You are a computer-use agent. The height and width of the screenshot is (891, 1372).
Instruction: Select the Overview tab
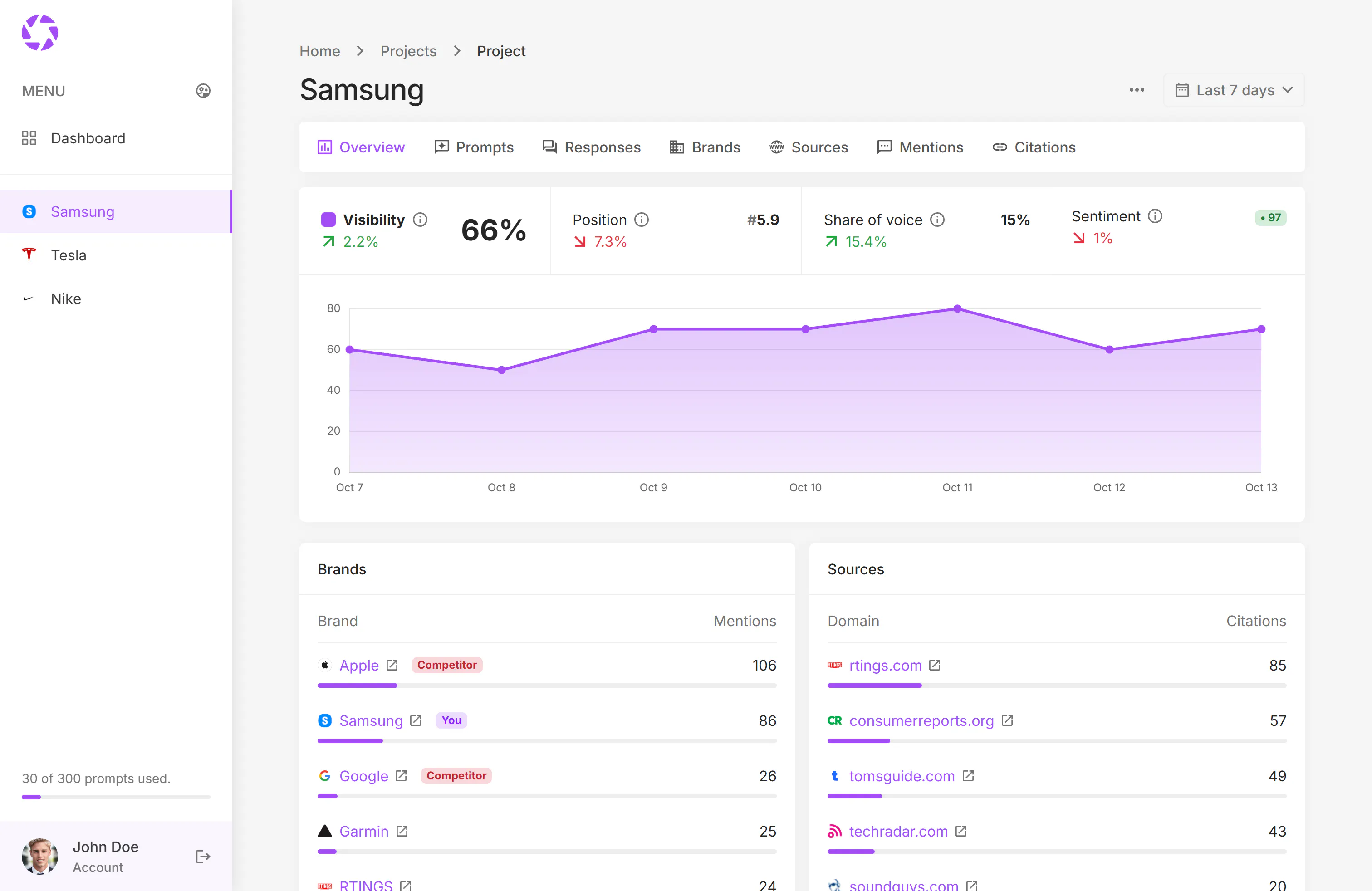pyautogui.click(x=361, y=147)
